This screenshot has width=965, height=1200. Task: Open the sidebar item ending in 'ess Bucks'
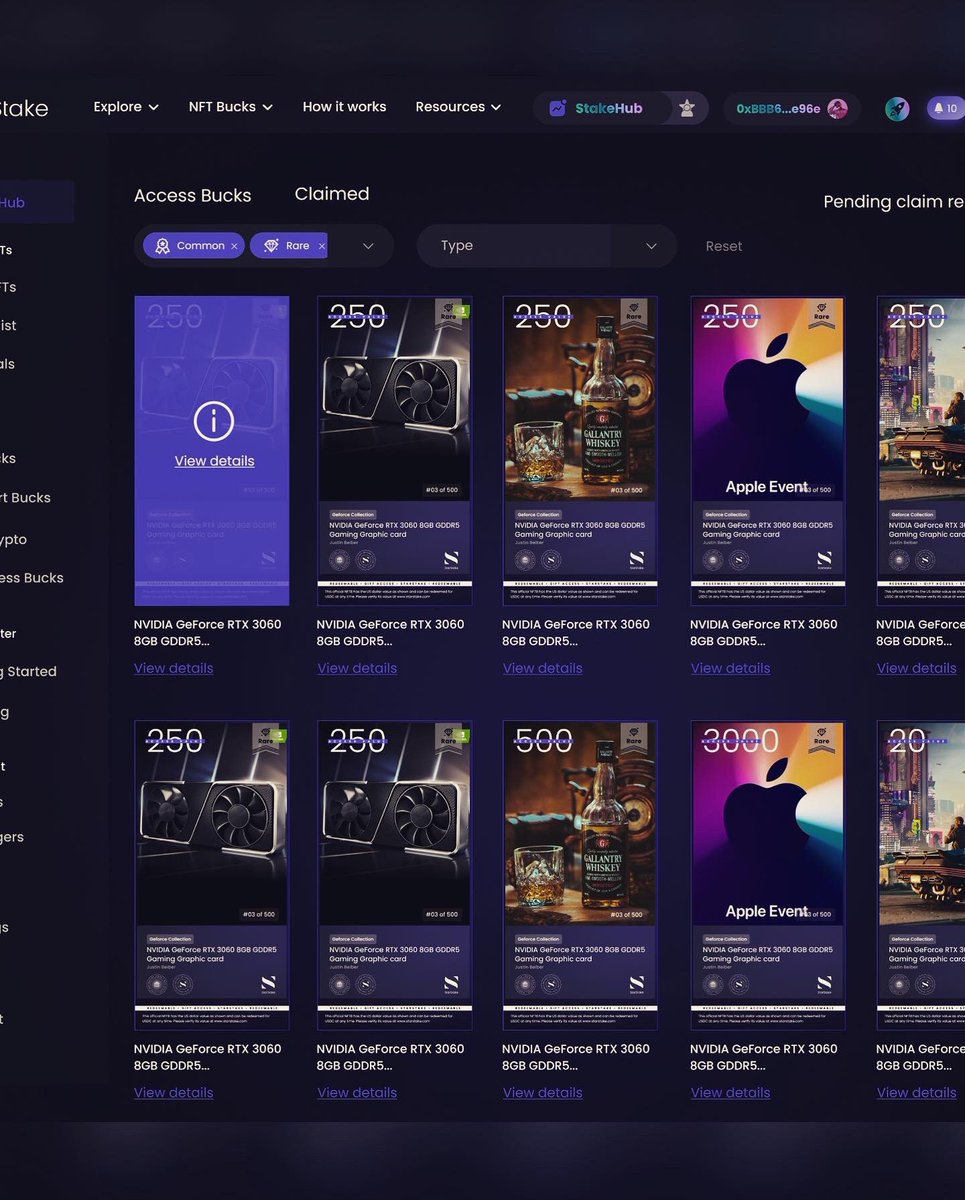click(32, 578)
